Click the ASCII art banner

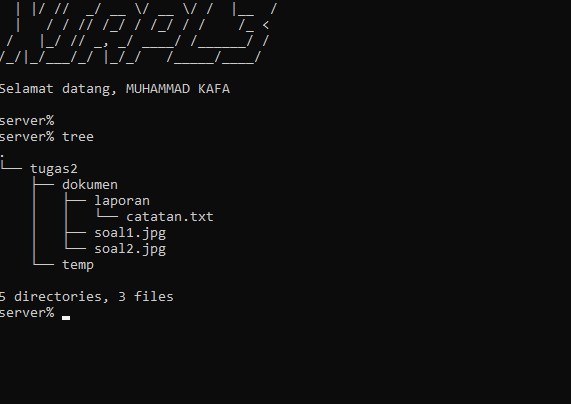coord(138,33)
